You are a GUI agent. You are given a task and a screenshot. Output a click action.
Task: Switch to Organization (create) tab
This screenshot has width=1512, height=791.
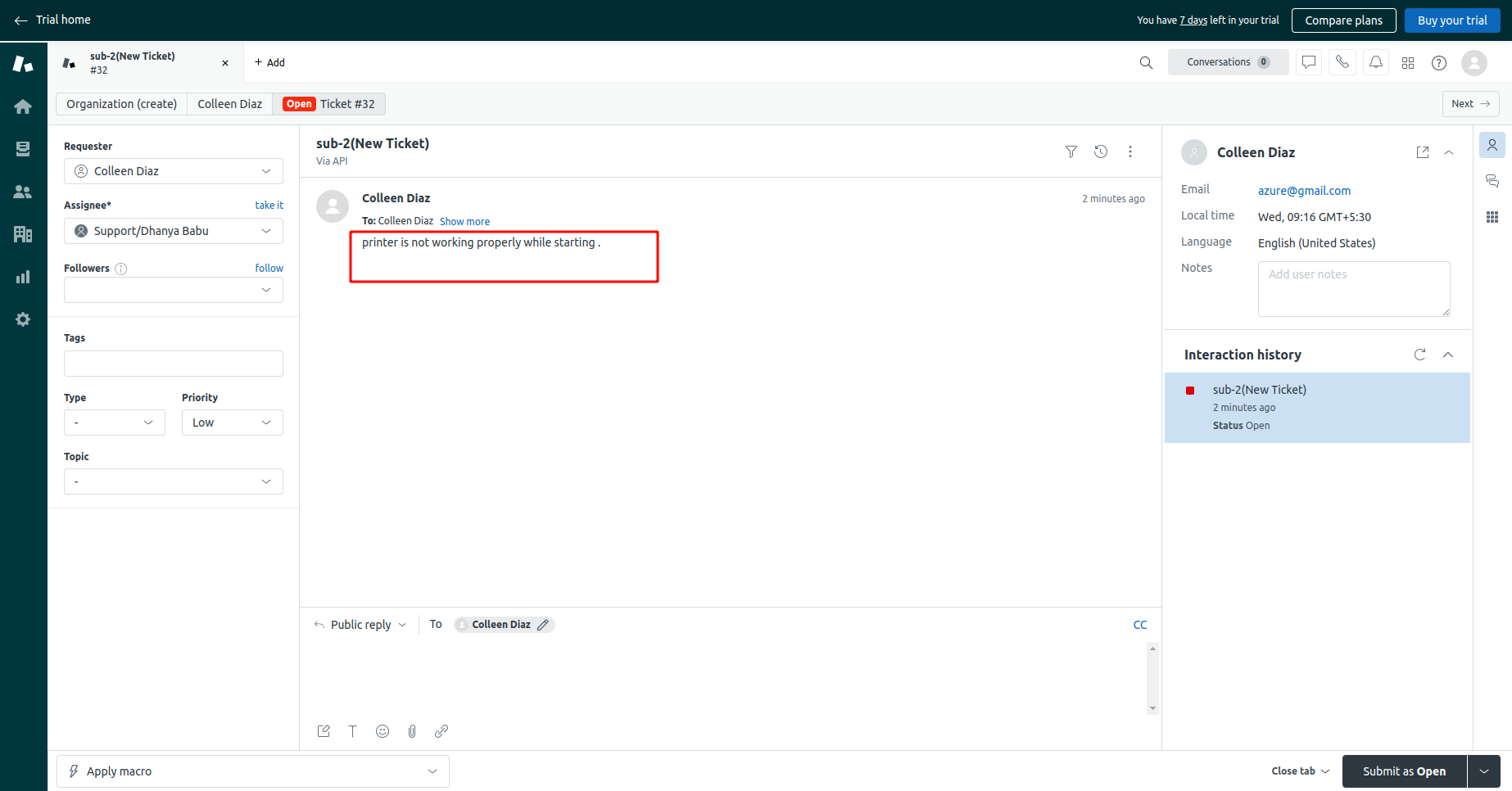point(122,104)
